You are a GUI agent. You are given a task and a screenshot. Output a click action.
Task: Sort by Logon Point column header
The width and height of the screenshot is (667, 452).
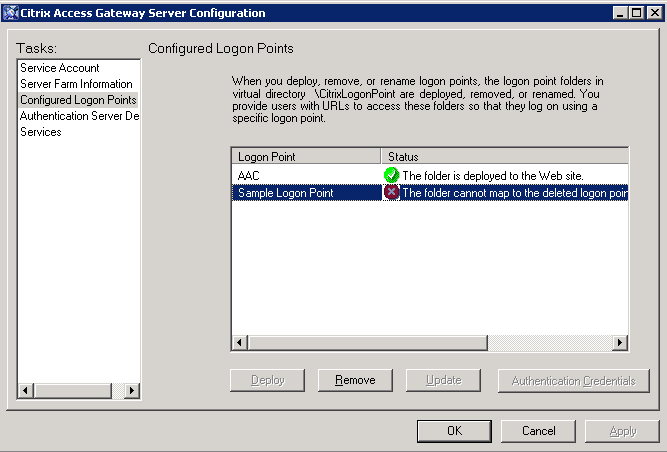click(x=306, y=156)
